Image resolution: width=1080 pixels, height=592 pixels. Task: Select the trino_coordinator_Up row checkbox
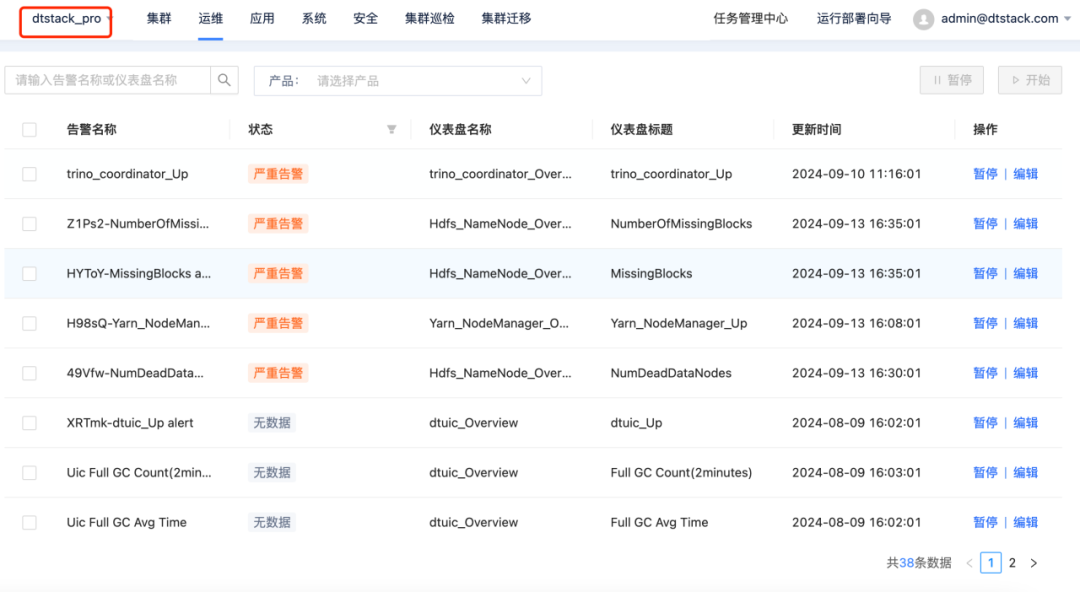coord(30,174)
